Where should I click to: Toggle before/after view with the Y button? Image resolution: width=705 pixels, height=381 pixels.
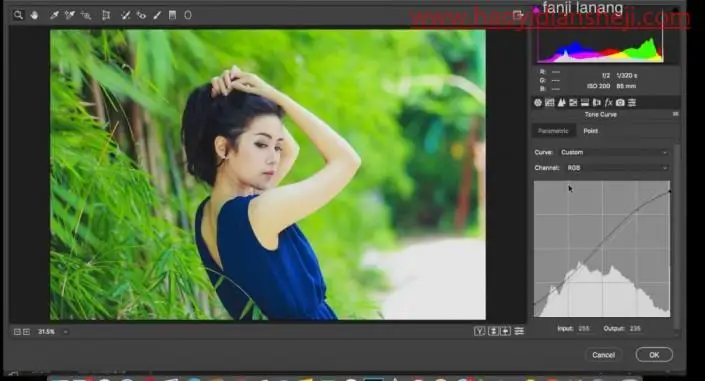(x=479, y=331)
